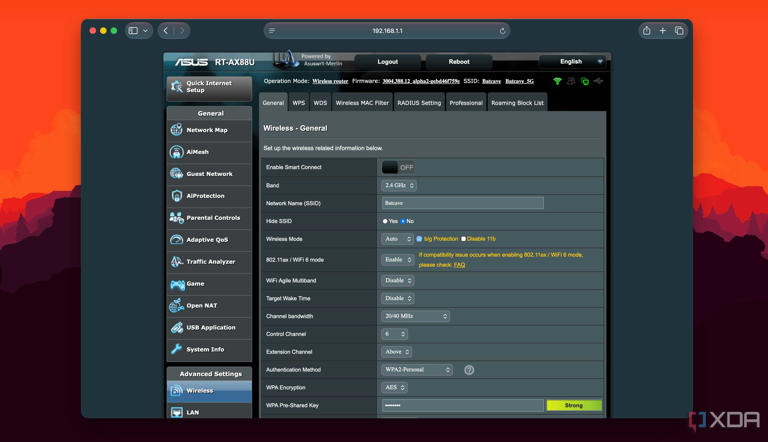Viewport: 768px width, 442px height.
Task: Open the Wireless Mode dropdown
Action: click(x=397, y=239)
